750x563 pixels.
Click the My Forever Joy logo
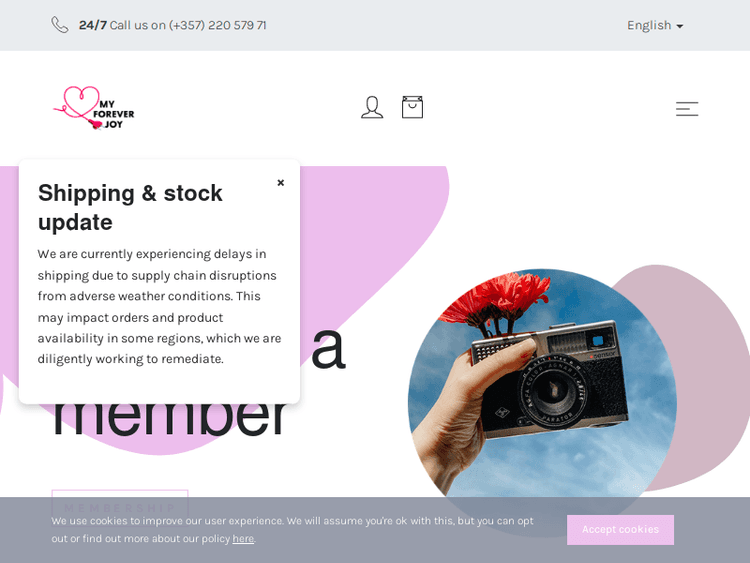point(94,108)
